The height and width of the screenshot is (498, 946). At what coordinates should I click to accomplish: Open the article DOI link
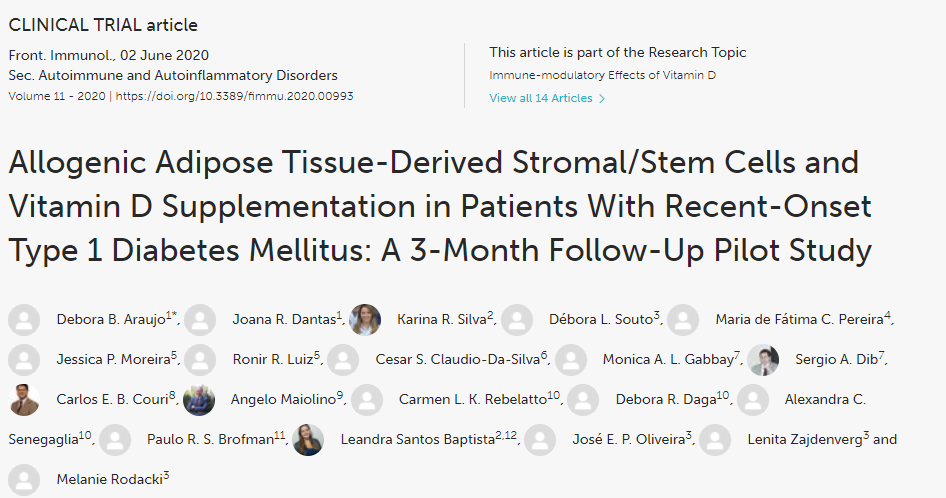click(x=236, y=97)
